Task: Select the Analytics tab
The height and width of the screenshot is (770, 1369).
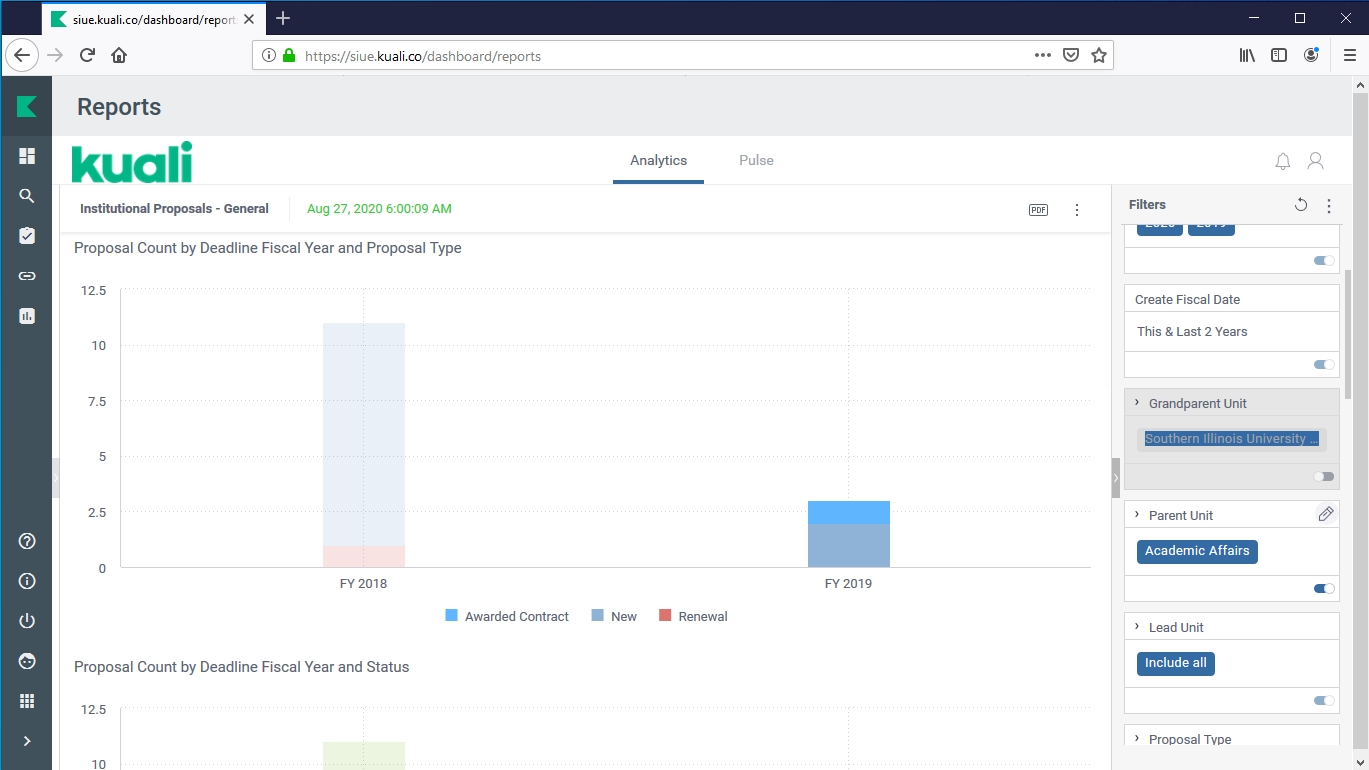Action: 658,160
